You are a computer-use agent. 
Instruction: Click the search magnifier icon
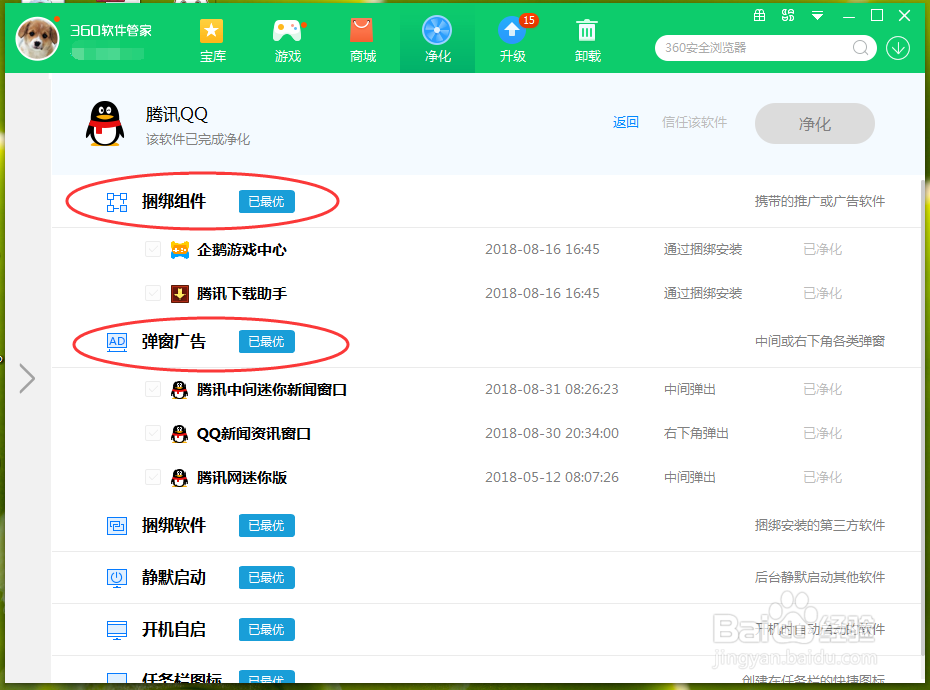(860, 48)
